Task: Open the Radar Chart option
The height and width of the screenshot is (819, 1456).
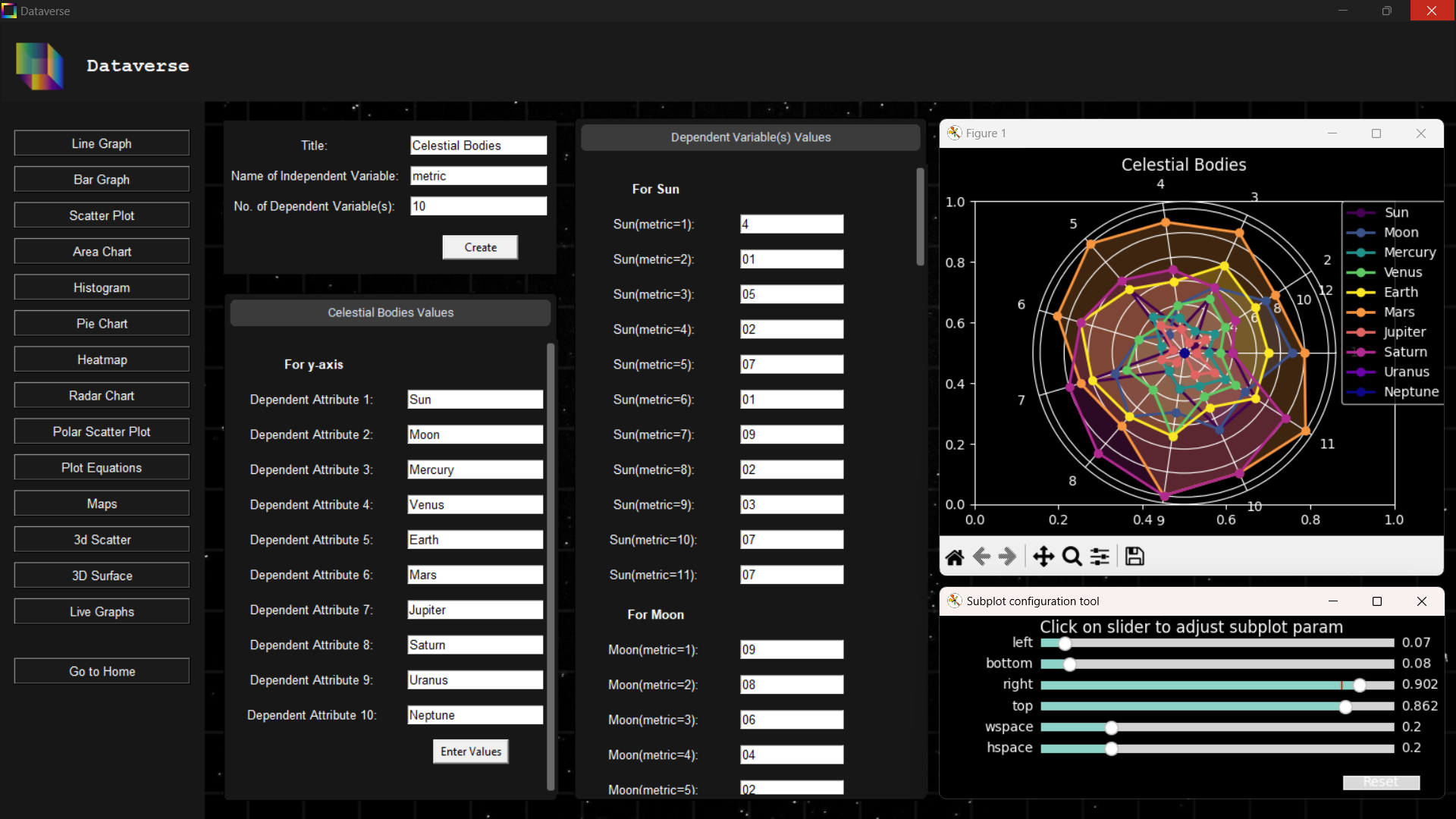Action: point(102,396)
